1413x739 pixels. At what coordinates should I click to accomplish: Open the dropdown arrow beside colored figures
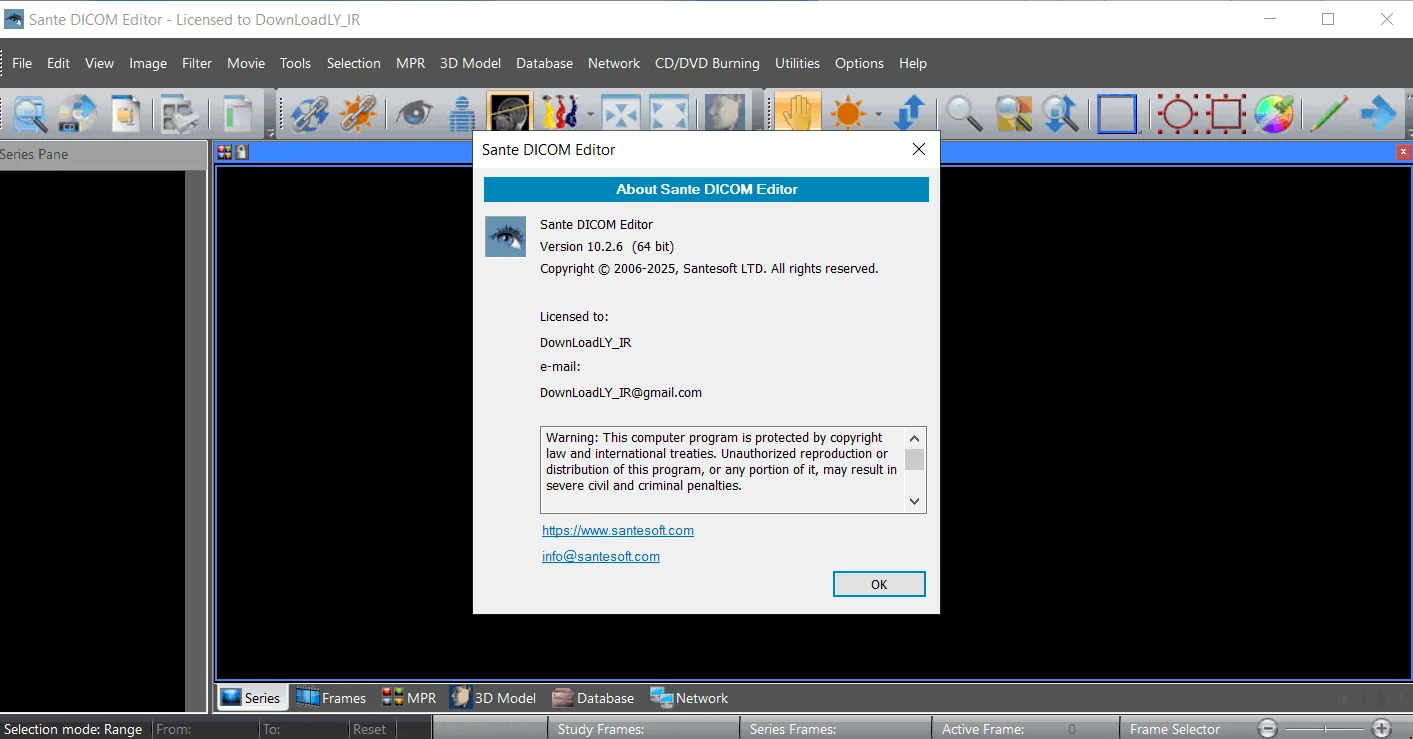(590, 114)
